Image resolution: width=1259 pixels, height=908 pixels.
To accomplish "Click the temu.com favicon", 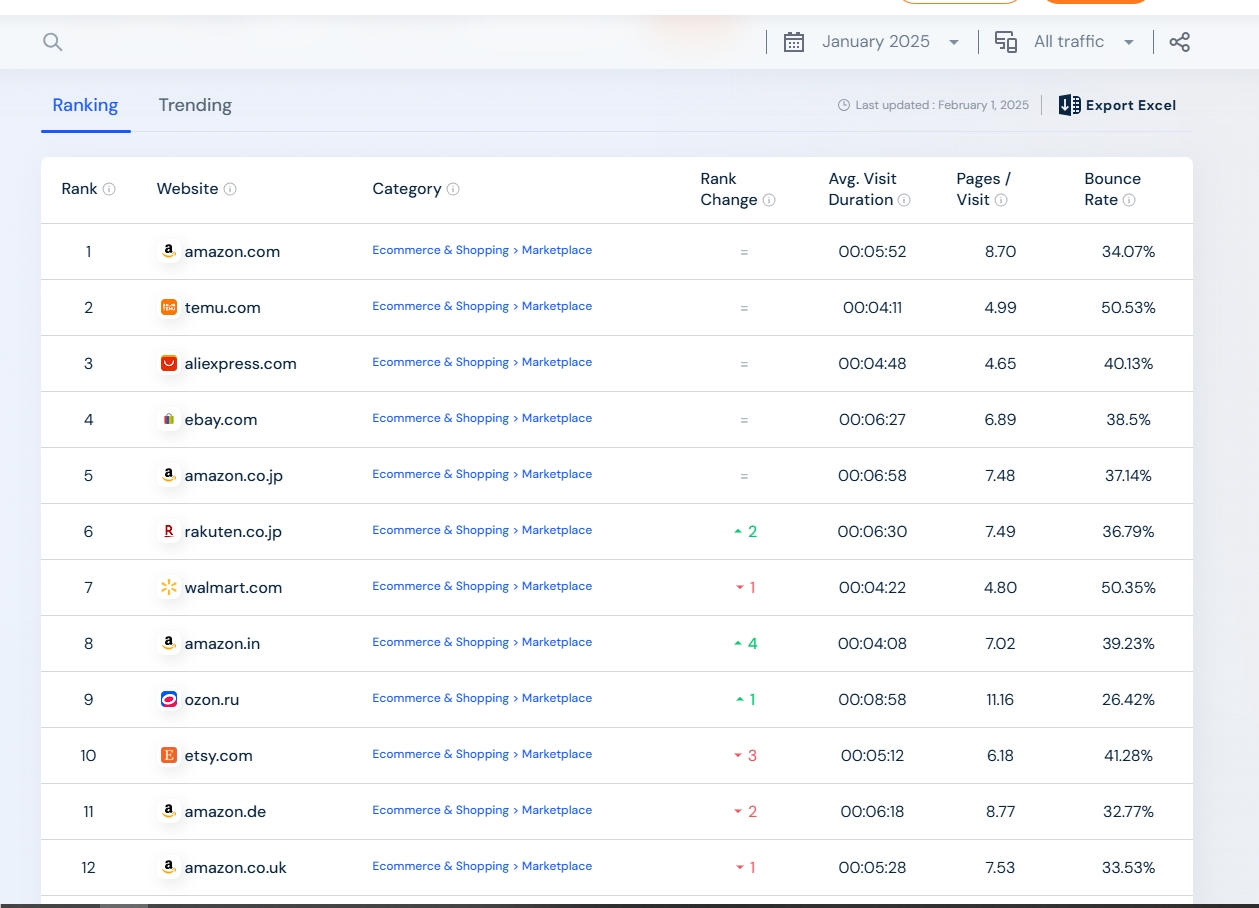I will tap(169, 308).
